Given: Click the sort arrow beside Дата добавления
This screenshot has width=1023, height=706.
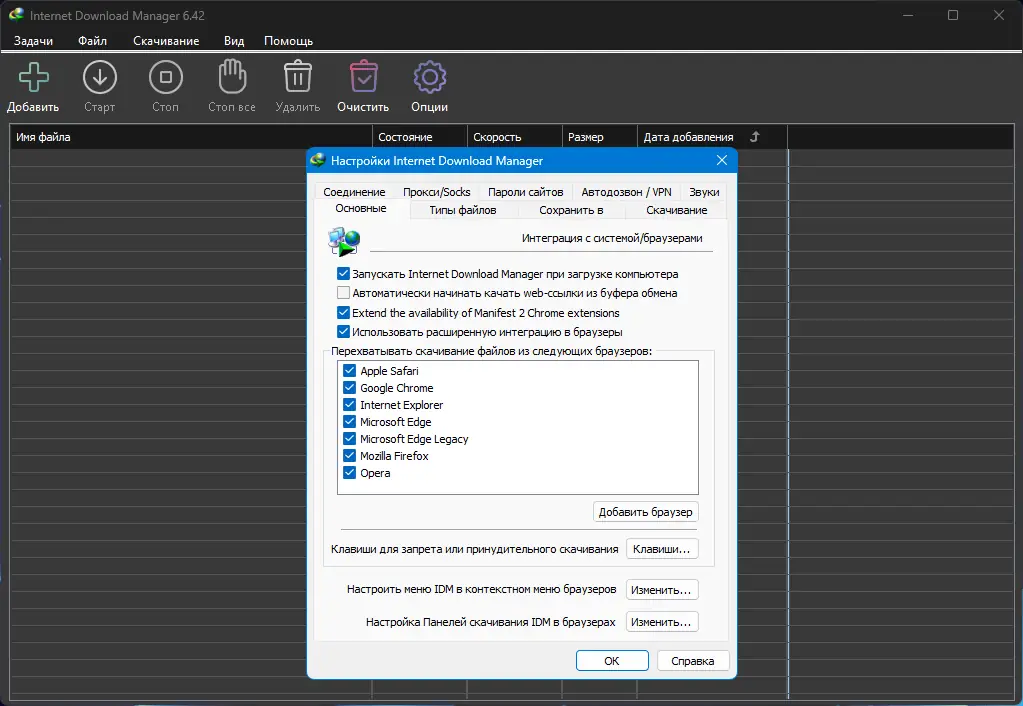Looking at the screenshot, I should pyautogui.click(x=755, y=137).
